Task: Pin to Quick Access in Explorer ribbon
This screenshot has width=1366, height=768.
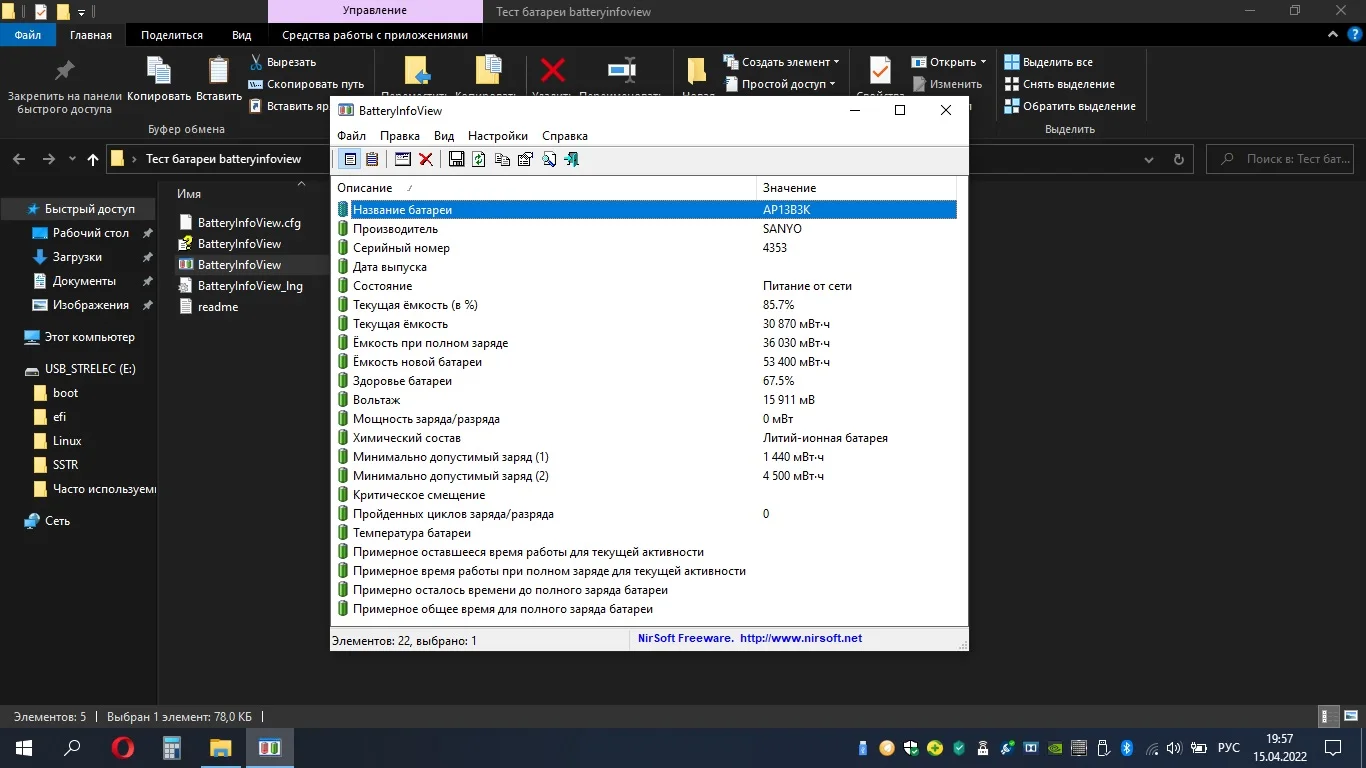Action: pyautogui.click(x=65, y=85)
